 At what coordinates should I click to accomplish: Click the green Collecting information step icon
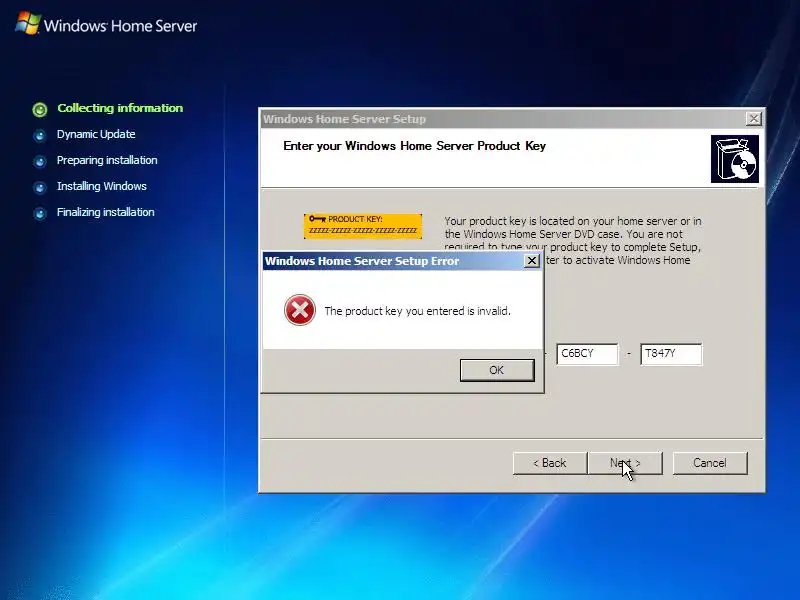(40, 109)
